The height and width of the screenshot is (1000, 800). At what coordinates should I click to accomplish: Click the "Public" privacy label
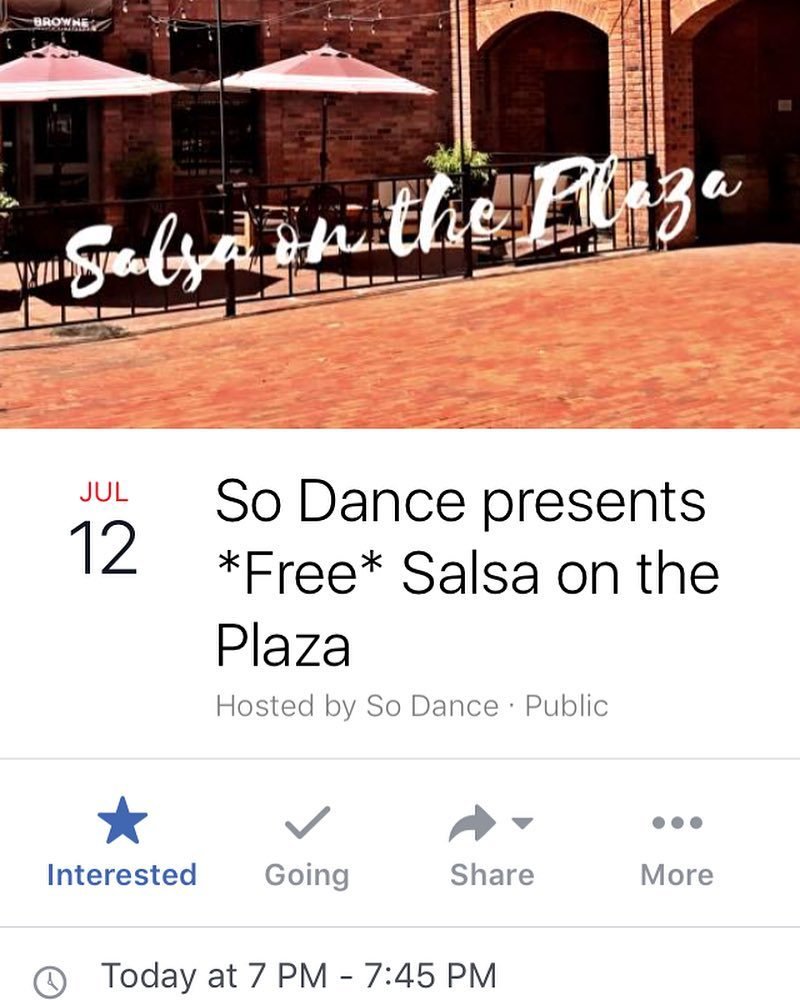(x=566, y=706)
